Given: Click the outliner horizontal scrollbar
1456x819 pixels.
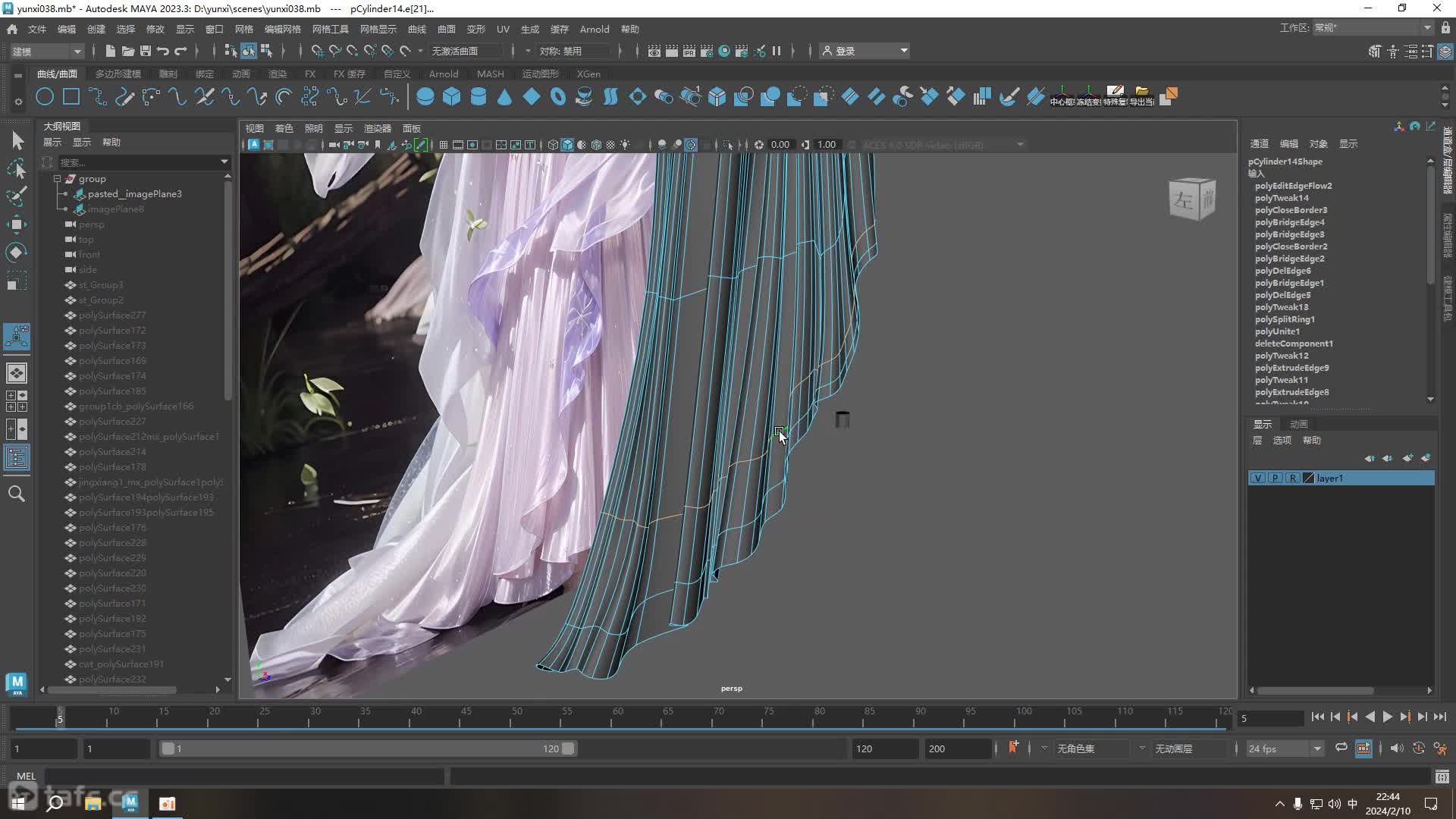Looking at the screenshot, I should [x=112, y=689].
